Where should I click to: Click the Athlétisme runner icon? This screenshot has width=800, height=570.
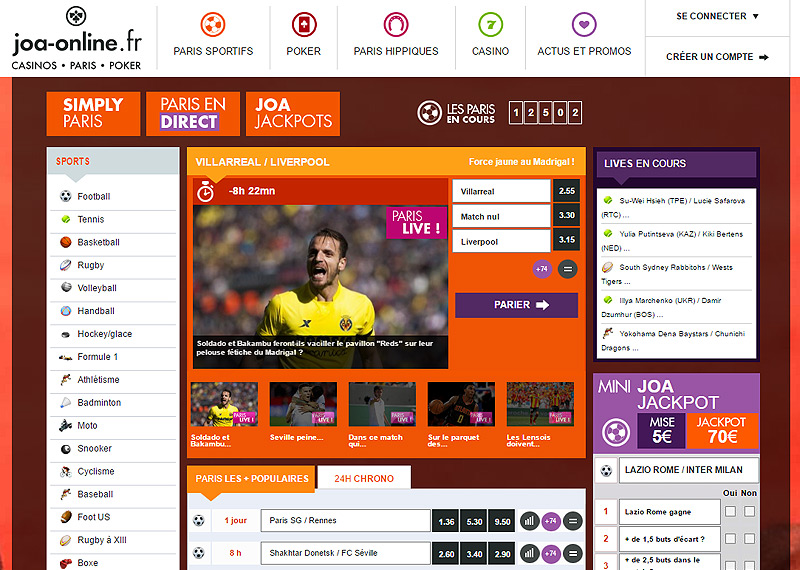point(66,380)
